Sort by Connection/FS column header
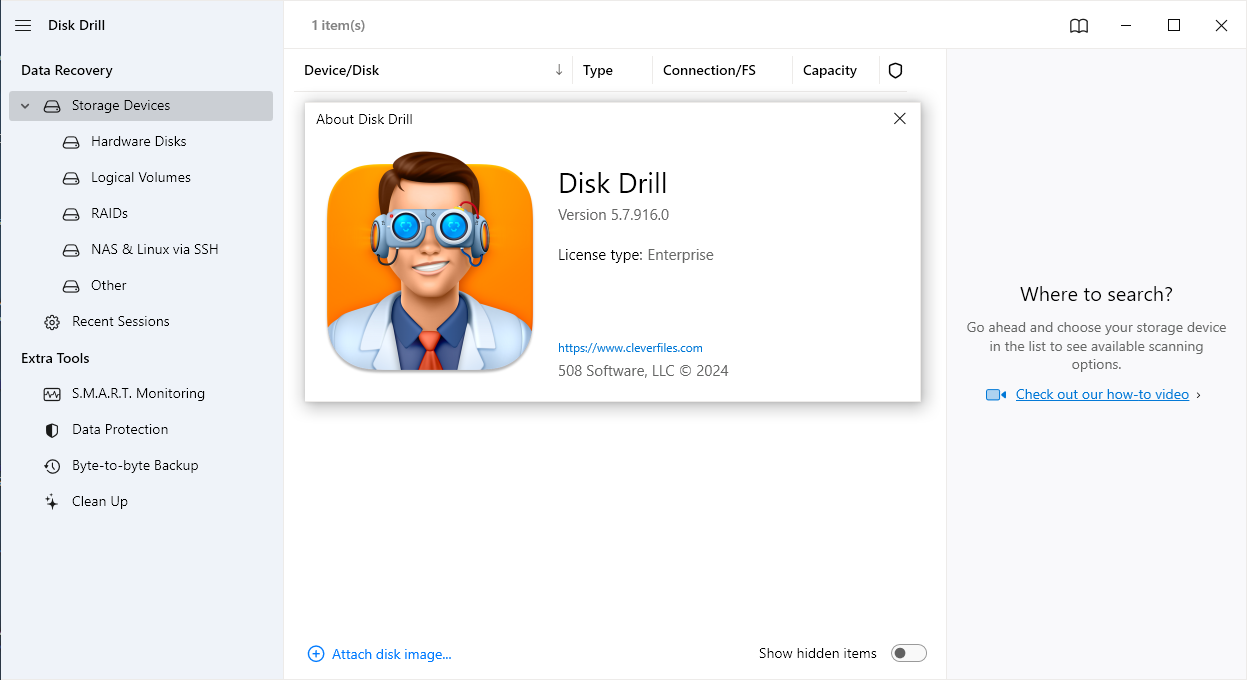 click(709, 71)
